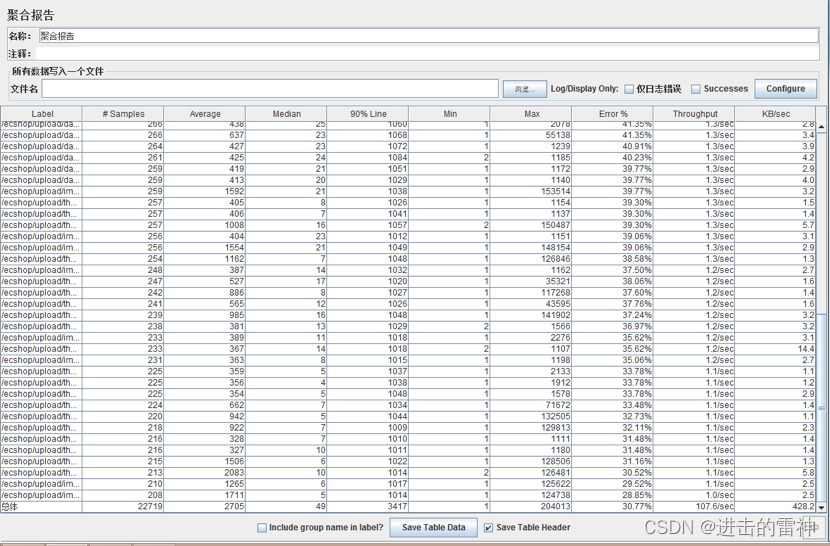Viewport: 830px width, 546px height.
Task: Click samples value 208
Action: click(155, 495)
